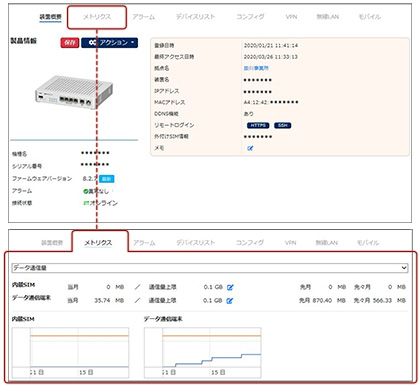
Task: Click the 内蔵SIM usage chart
Action: coord(70,353)
